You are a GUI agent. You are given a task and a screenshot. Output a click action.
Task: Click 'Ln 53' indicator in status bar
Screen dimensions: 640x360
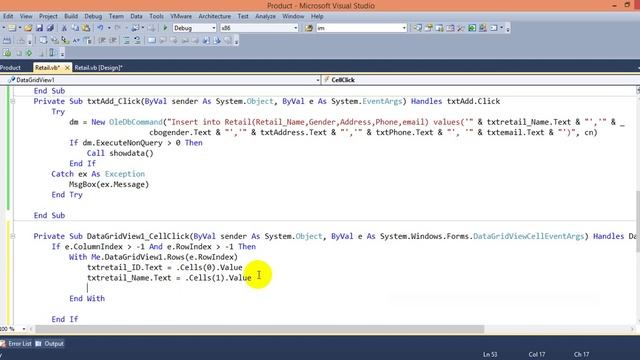490,354
